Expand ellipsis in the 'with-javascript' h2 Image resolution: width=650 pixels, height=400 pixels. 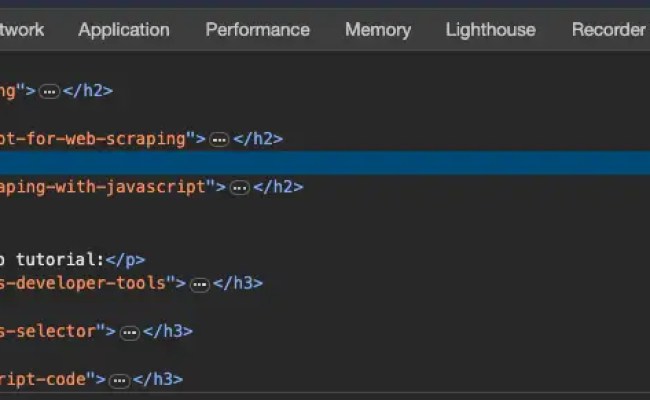pos(240,188)
